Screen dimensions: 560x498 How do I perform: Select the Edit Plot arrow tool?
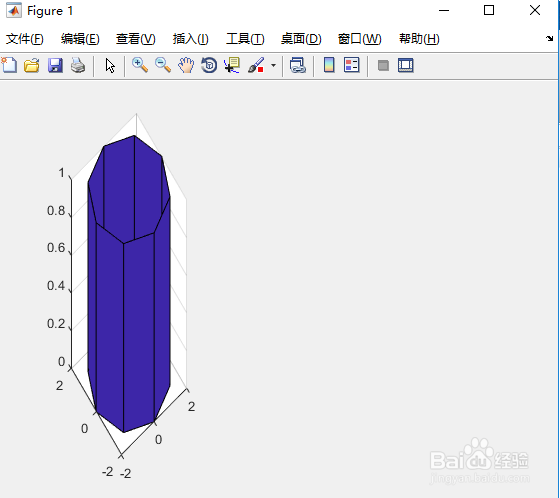coord(110,66)
